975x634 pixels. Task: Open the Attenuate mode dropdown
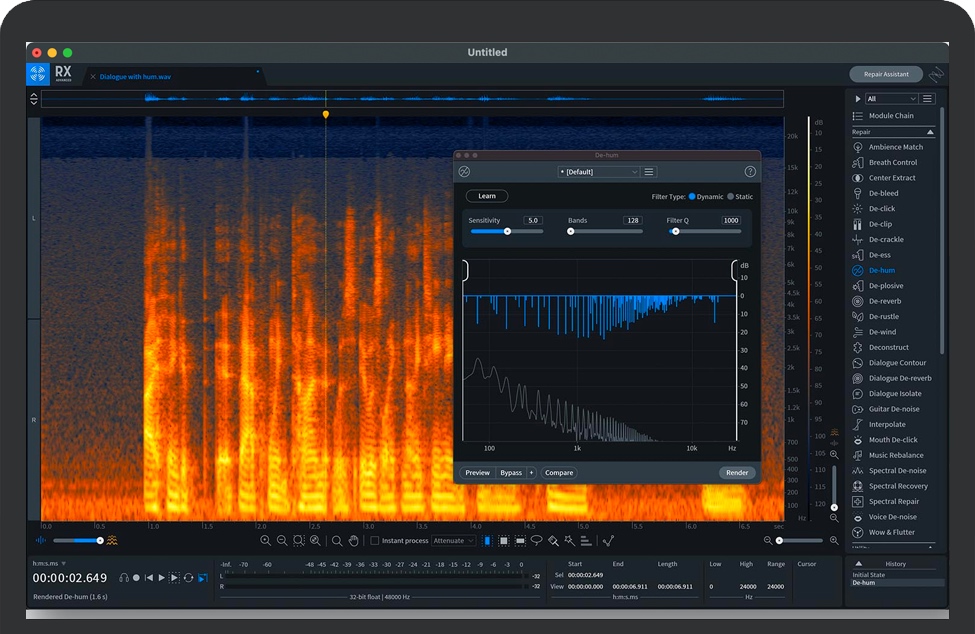[453, 541]
